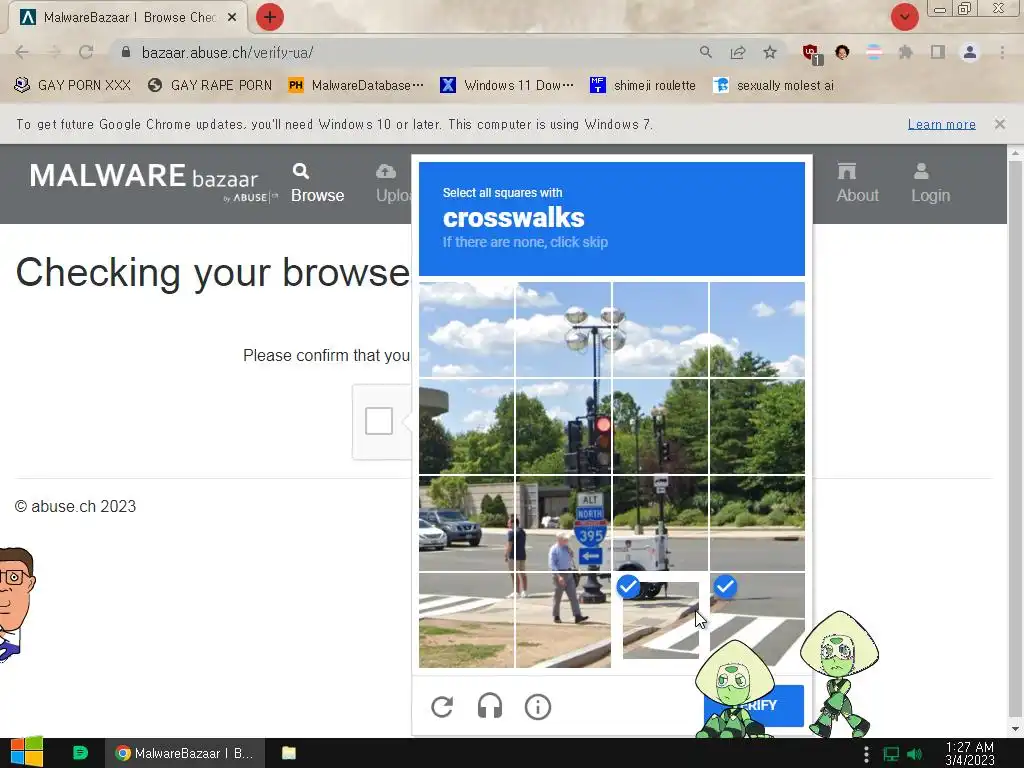
Task: Open the Chrome three-dot menu
Action: [1002, 52]
